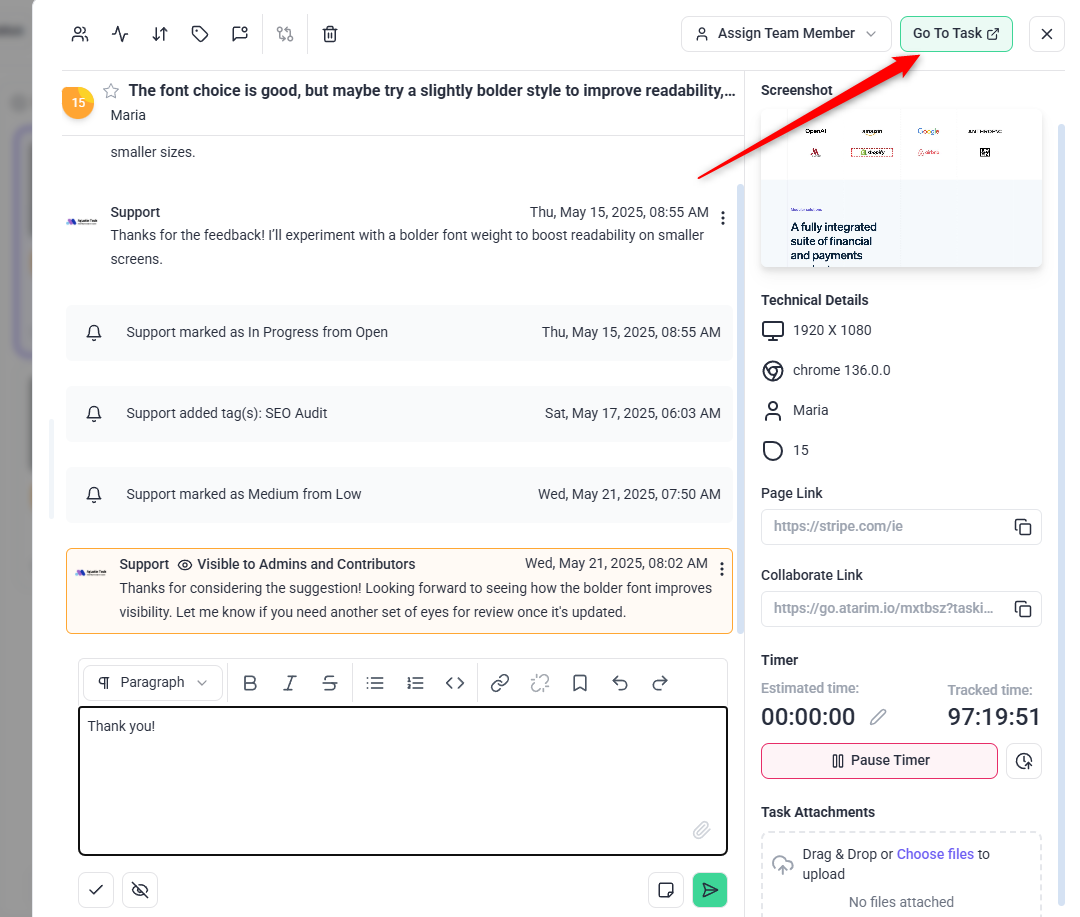Viewport: 1080px width, 917px height.
Task: Copy the Page Link URL
Action: point(1022,527)
